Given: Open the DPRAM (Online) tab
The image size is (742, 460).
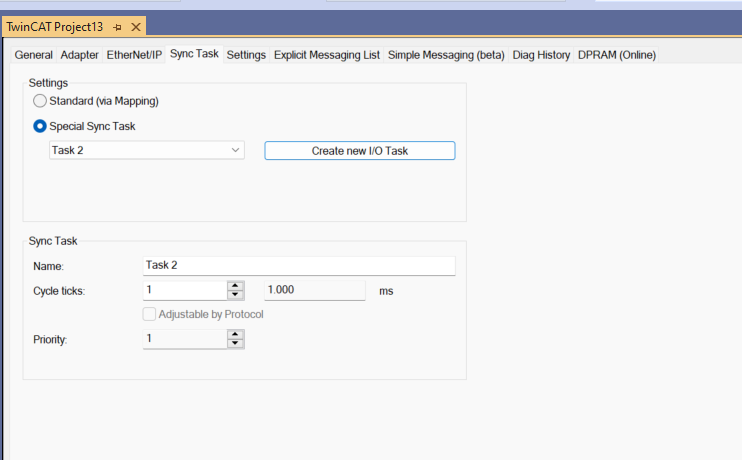Looking at the screenshot, I should pos(617,55).
